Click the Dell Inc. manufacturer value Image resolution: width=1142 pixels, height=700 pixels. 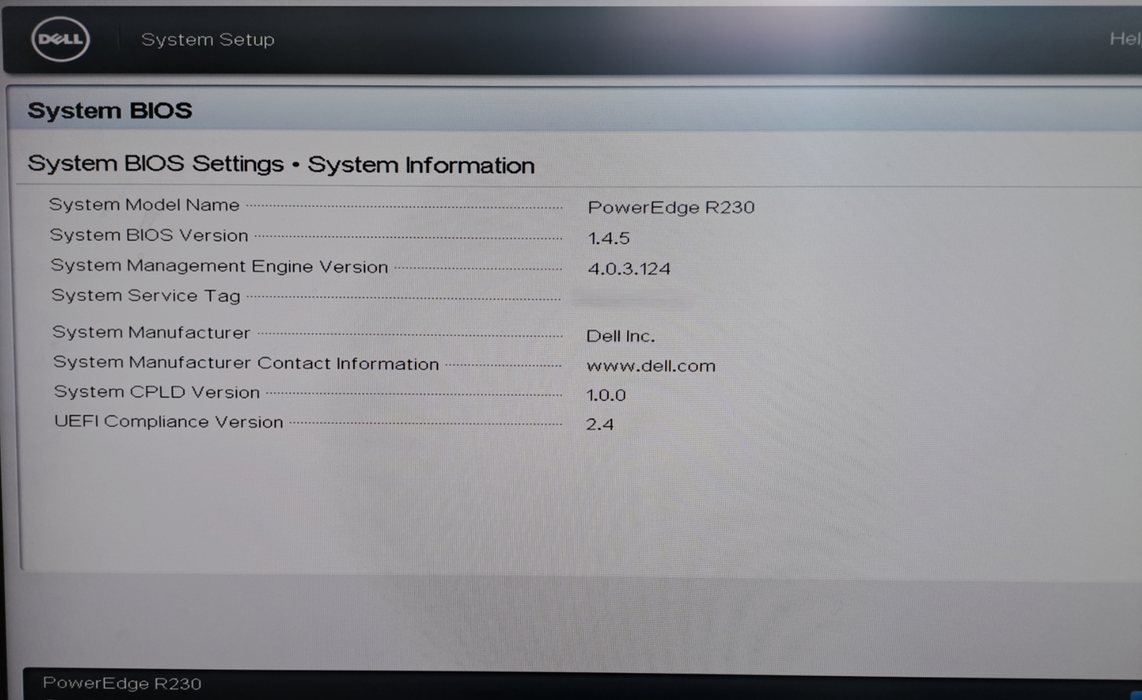point(621,336)
